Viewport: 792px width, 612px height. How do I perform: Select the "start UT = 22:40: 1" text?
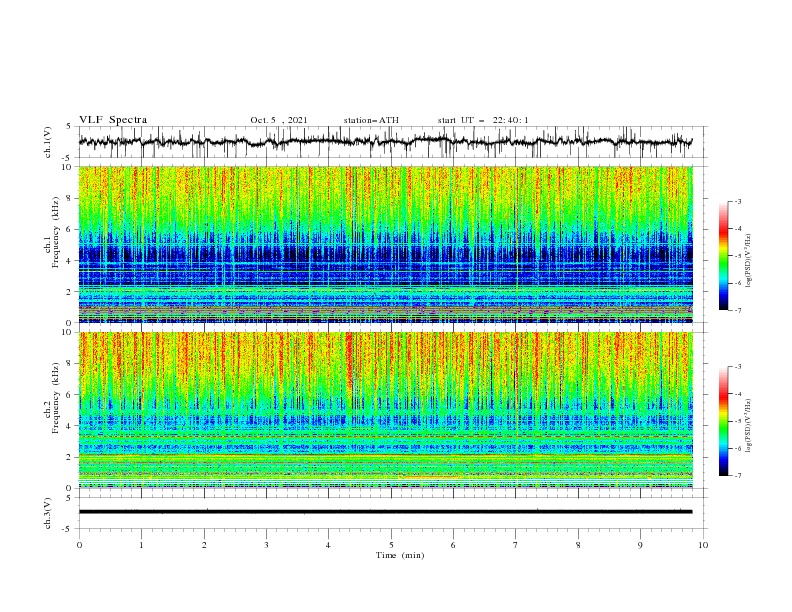483,120
